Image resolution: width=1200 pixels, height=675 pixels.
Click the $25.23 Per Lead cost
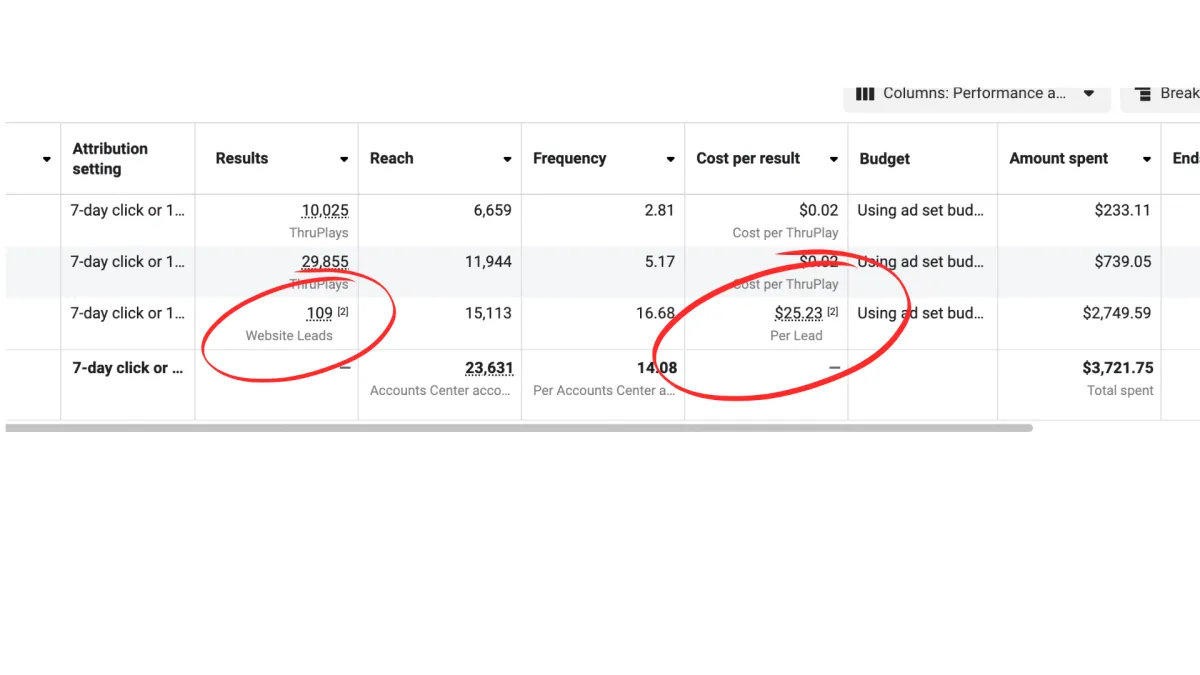click(x=798, y=313)
